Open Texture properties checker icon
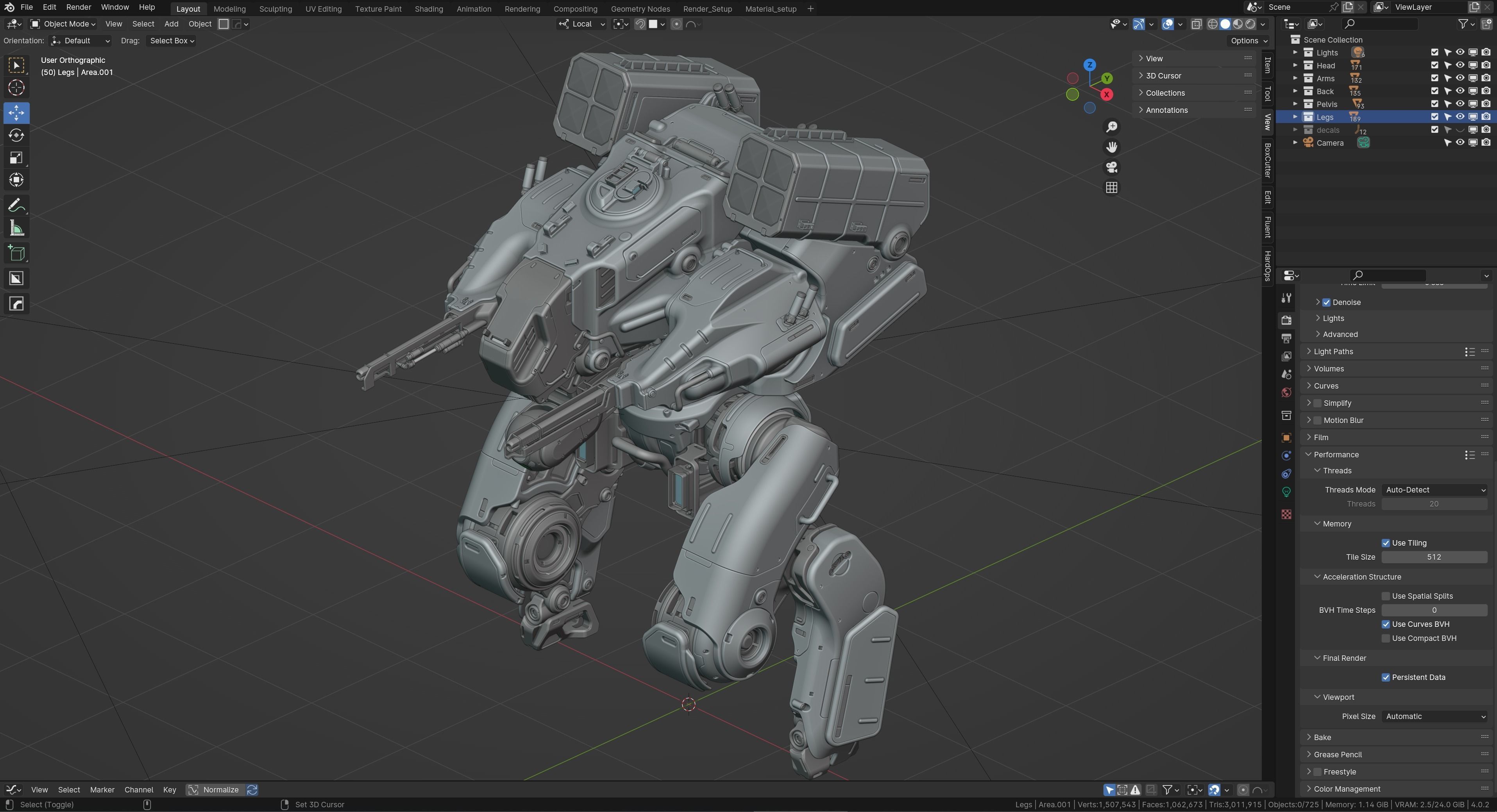This screenshot has width=1497, height=812. click(1286, 515)
